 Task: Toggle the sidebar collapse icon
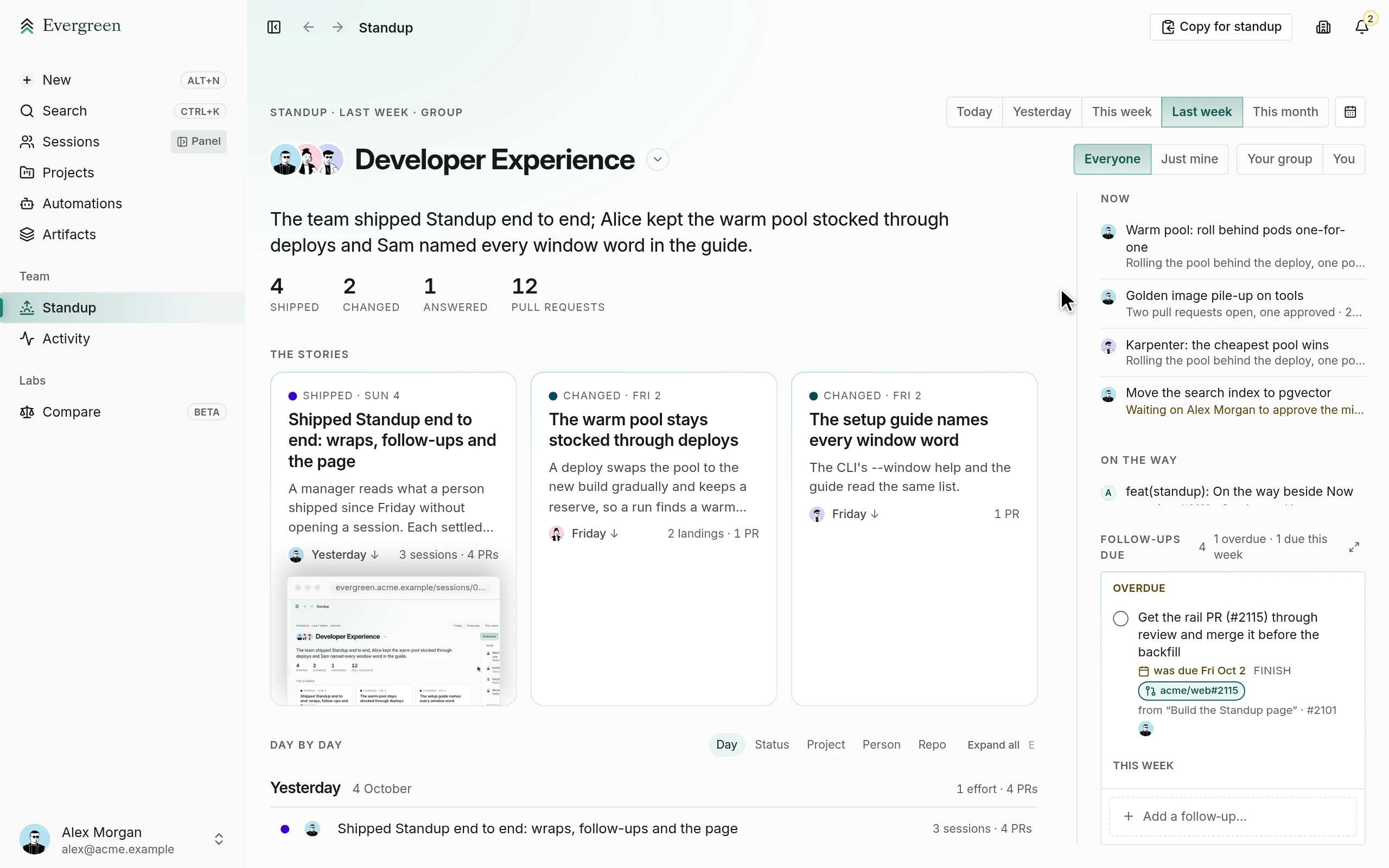click(x=274, y=27)
